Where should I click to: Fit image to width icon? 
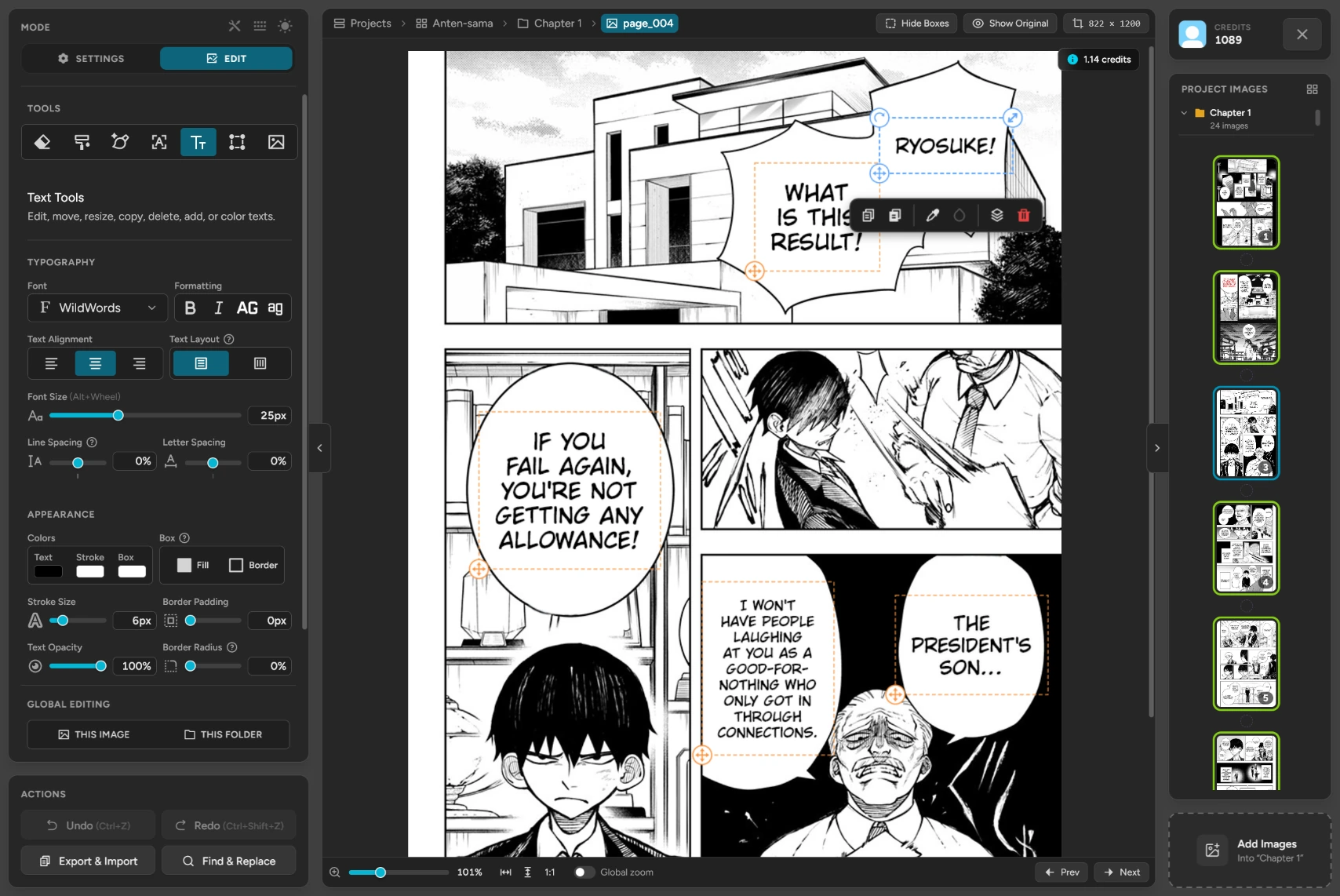pos(506,872)
